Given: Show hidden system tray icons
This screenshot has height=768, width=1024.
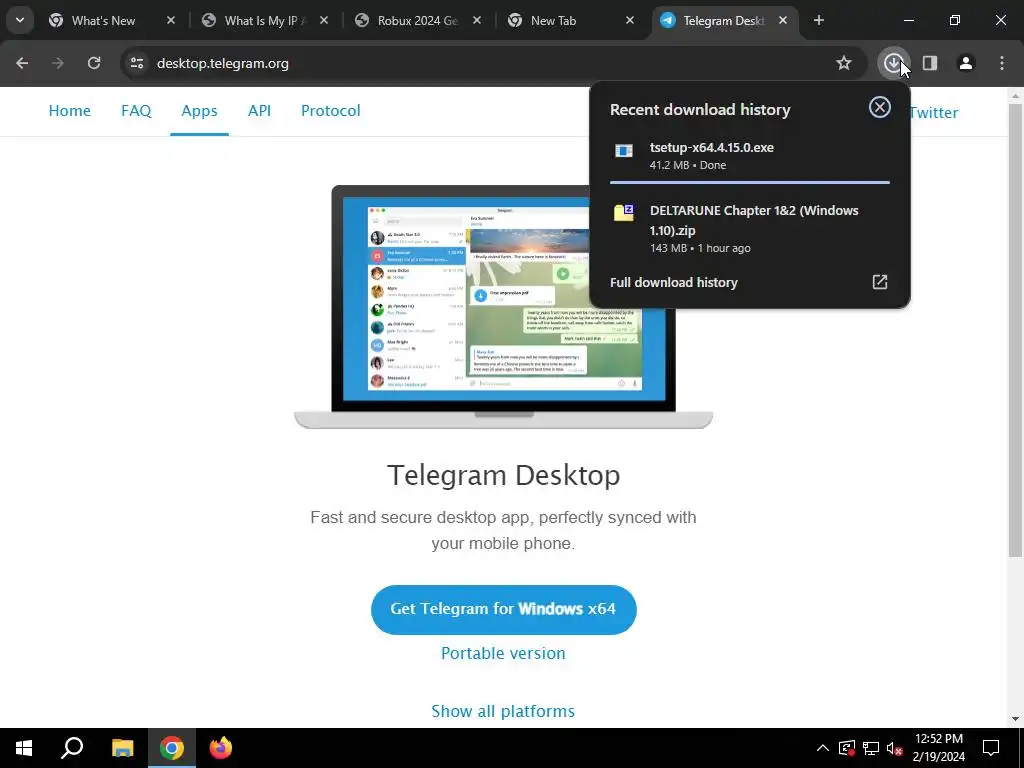Looking at the screenshot, I should click(x=823, y=748).
